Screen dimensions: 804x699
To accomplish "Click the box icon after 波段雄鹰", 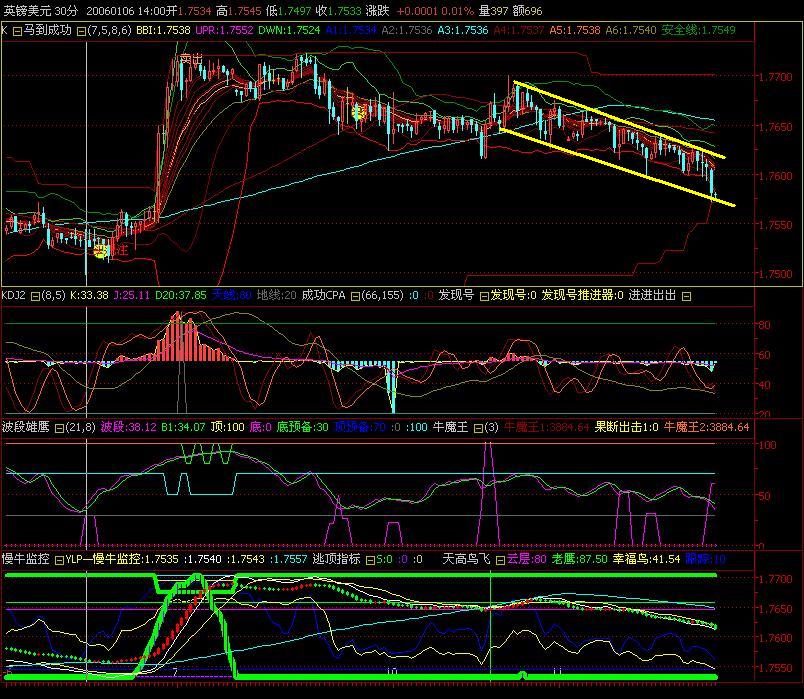I will 59,428.
